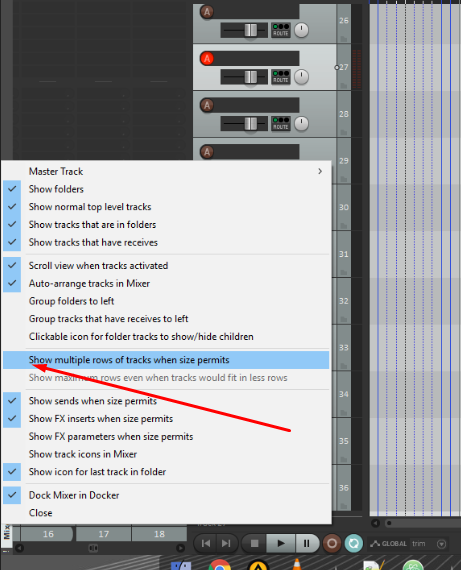Disable Scroll view when tracks activated
The height and width of the screenshot is (570, 461).
click(166, 266)
